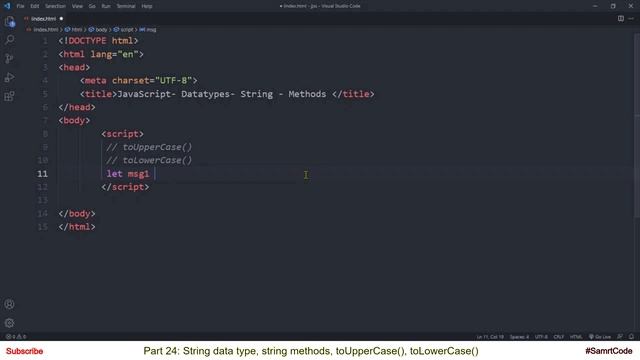Click the meta charset="UTF-8" line
The height and width of the screenshot is (360, 640).
(x=139, y=81)
